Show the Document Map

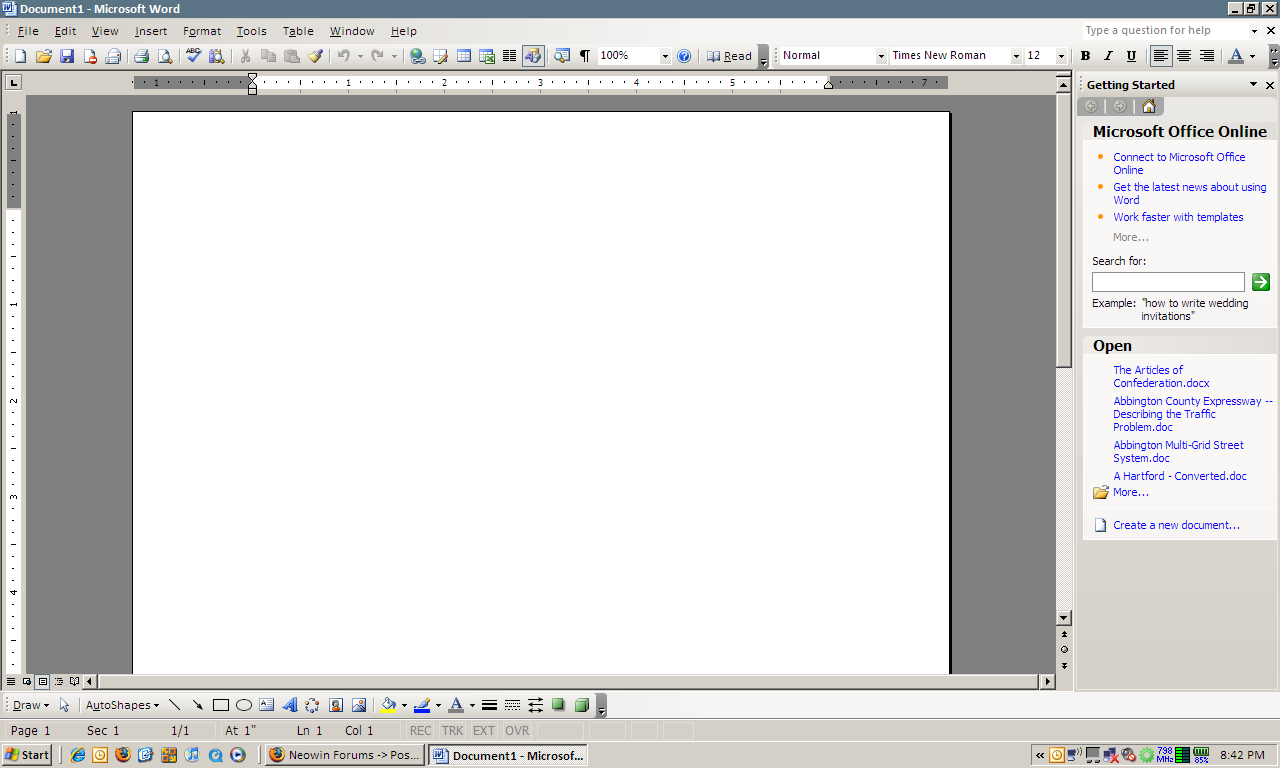pyautogui.click(x=562, y=56)
